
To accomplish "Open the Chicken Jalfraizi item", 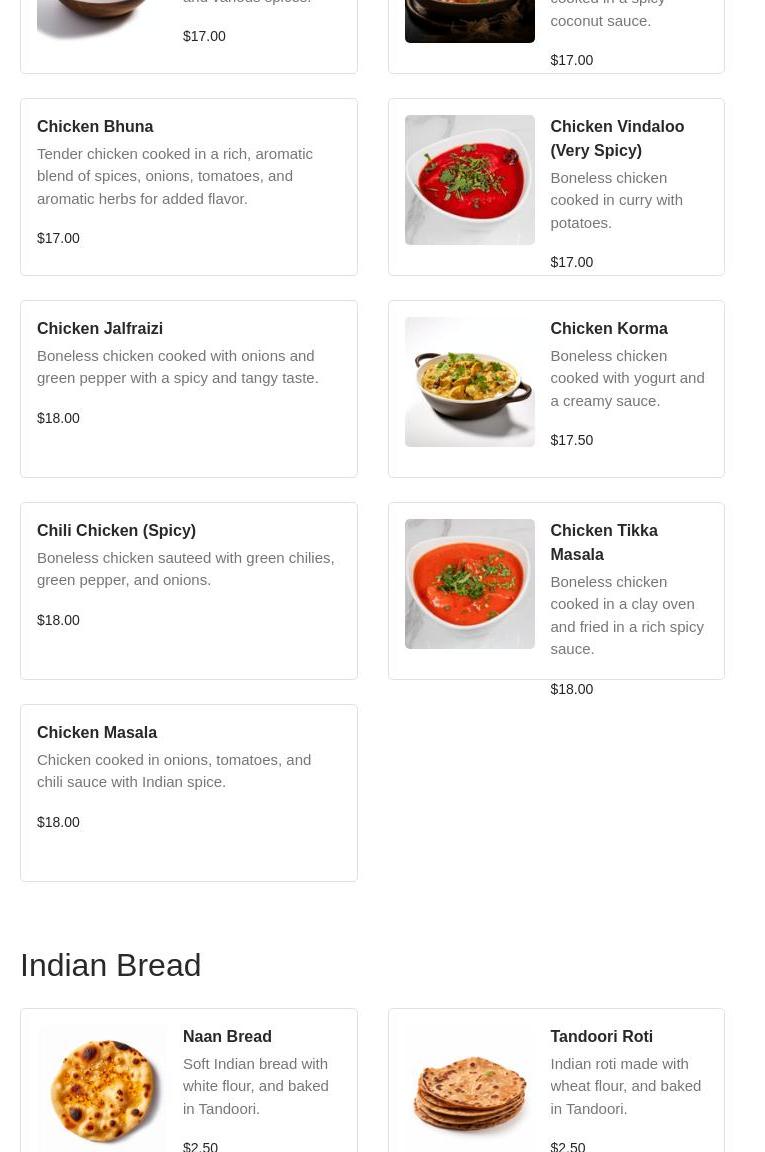I will 100,329.
